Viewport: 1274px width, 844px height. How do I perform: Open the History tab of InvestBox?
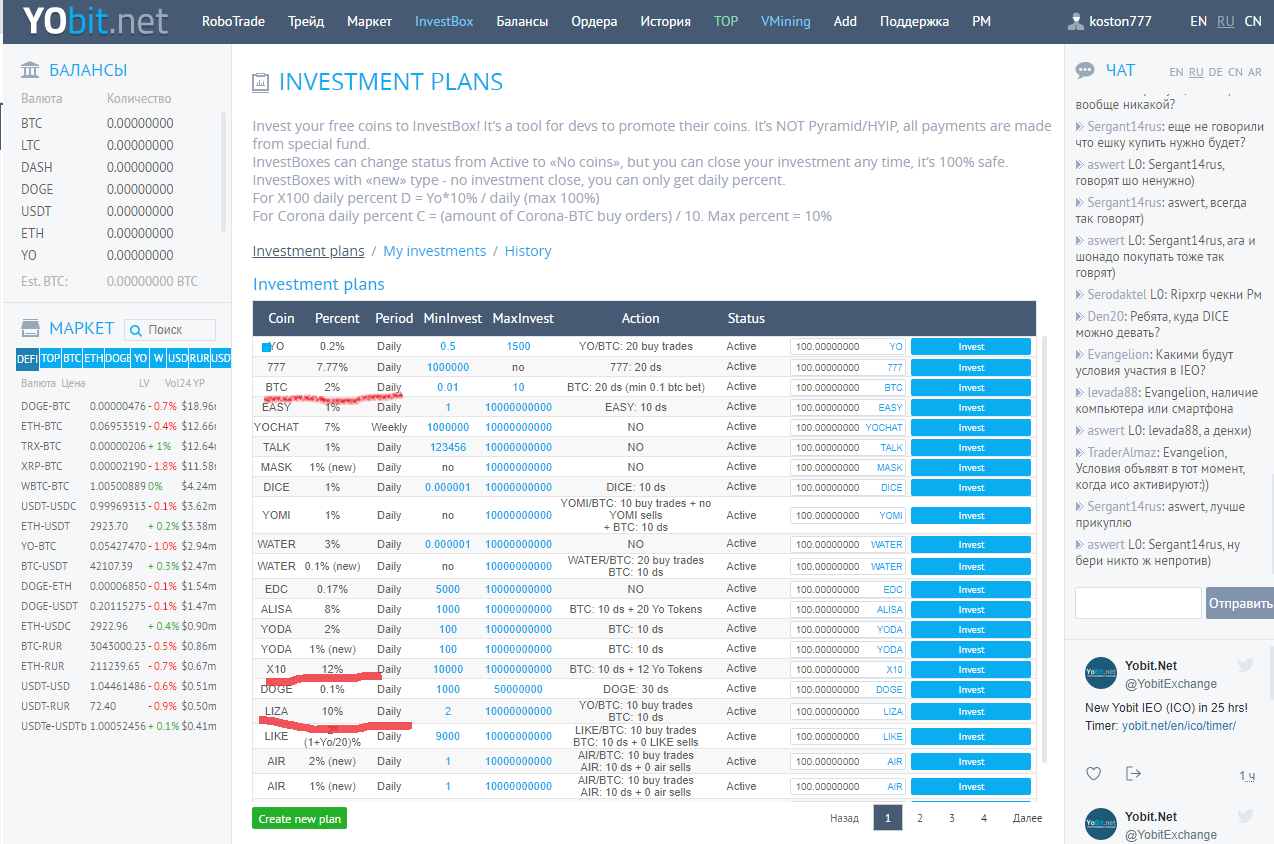pyautogui.click(x=528, y=251)
